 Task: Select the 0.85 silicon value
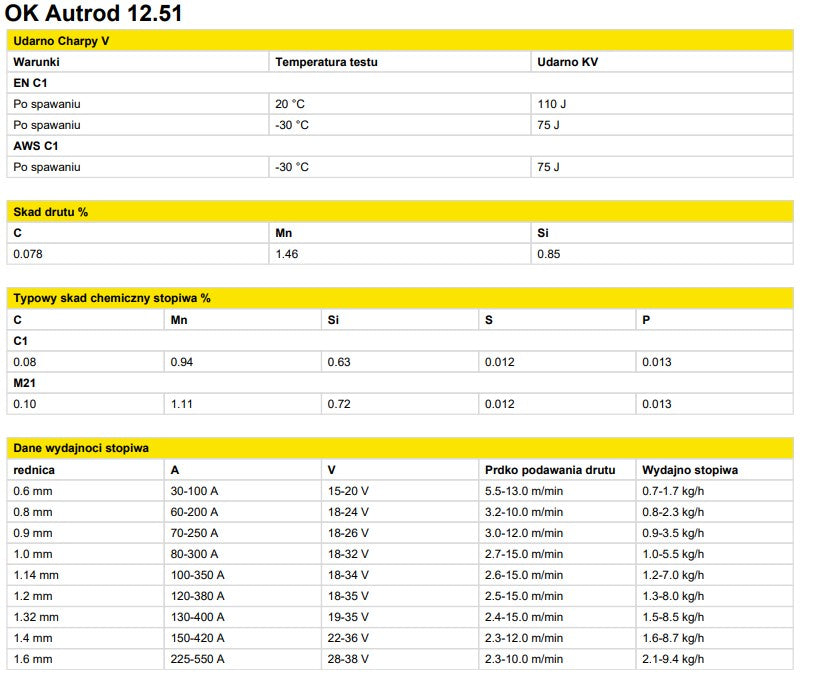tap(549, 254)
